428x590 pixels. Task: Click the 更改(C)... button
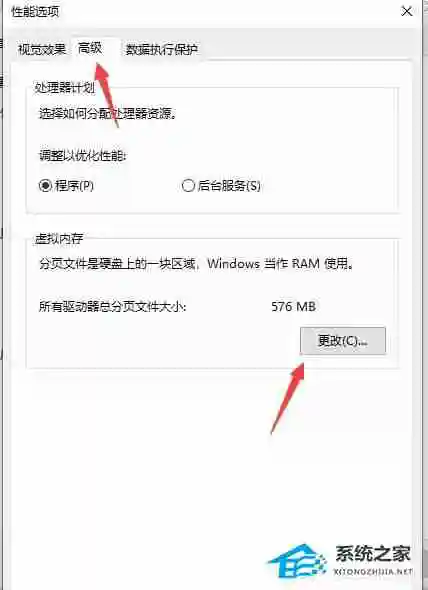tap(343, 341)
